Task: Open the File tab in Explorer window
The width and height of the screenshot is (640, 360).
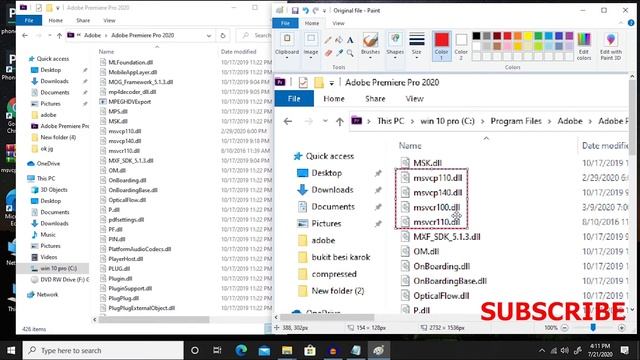Action: click(x=29, y=20)
